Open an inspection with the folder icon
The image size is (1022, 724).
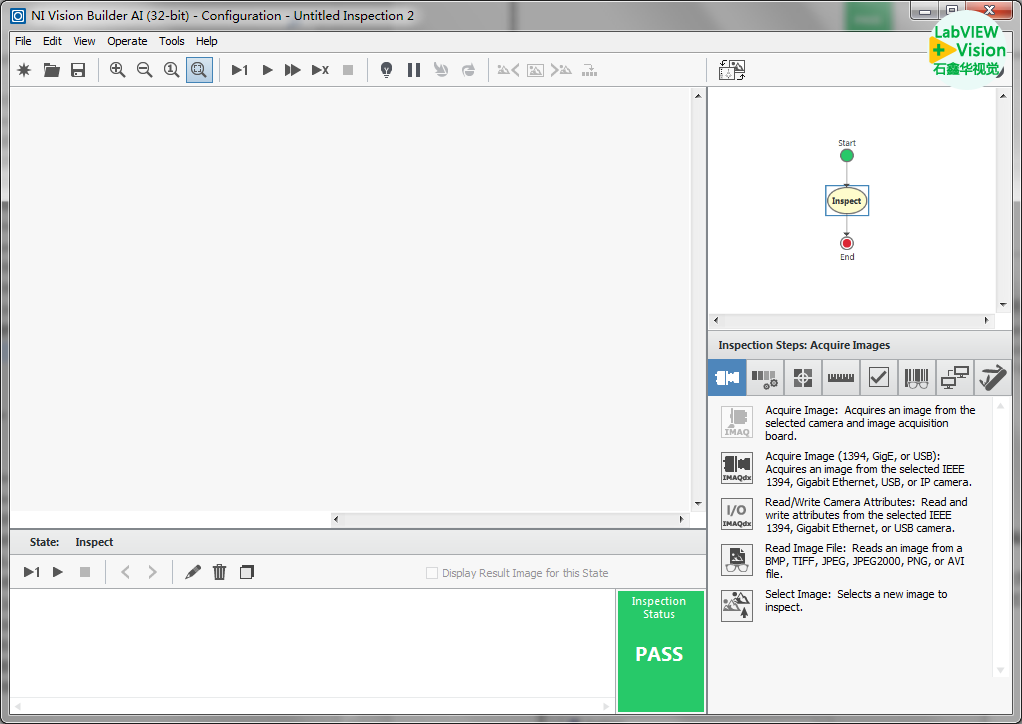click(51, 70)
